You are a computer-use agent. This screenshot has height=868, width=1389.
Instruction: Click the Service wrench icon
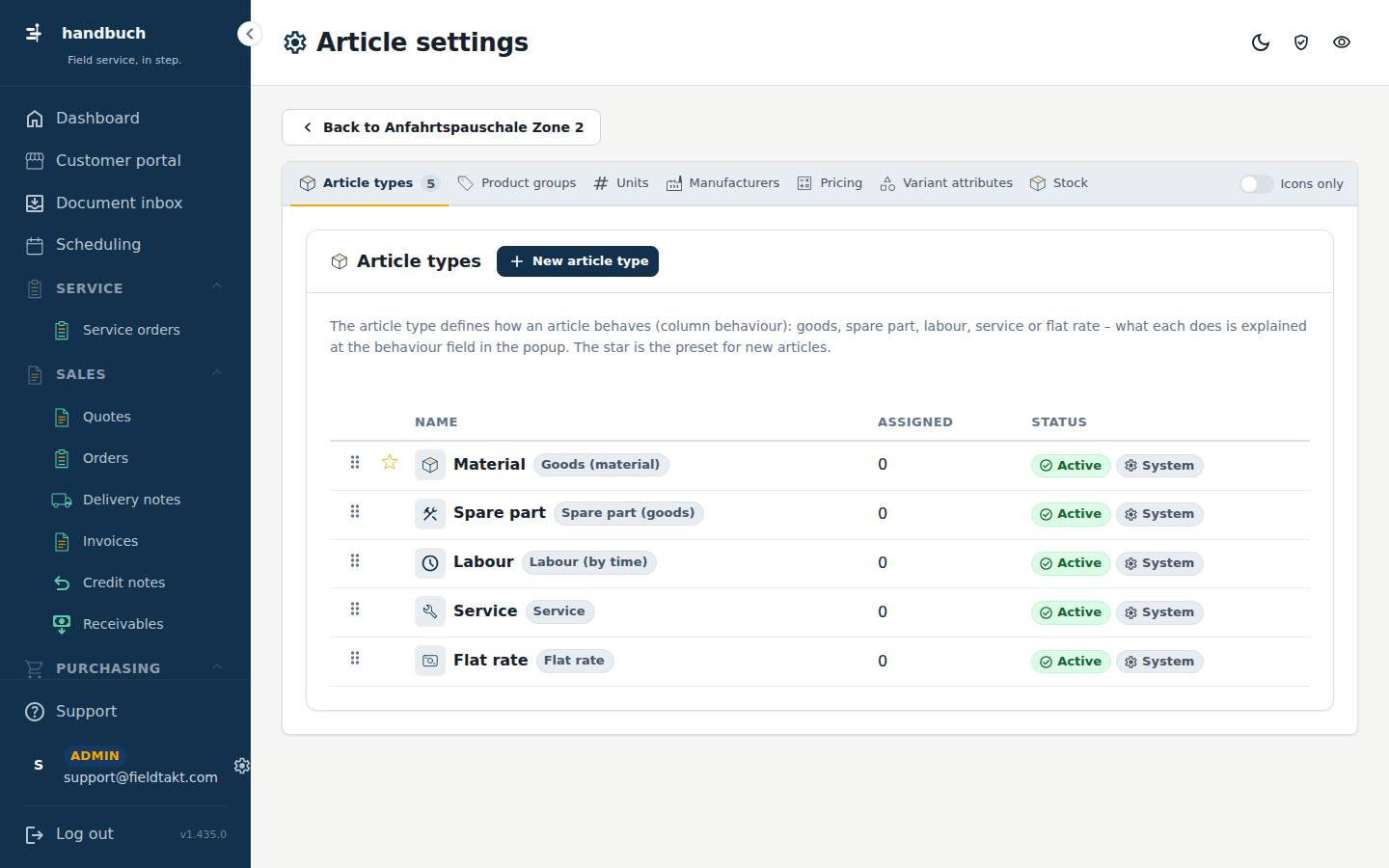(430, 611)
